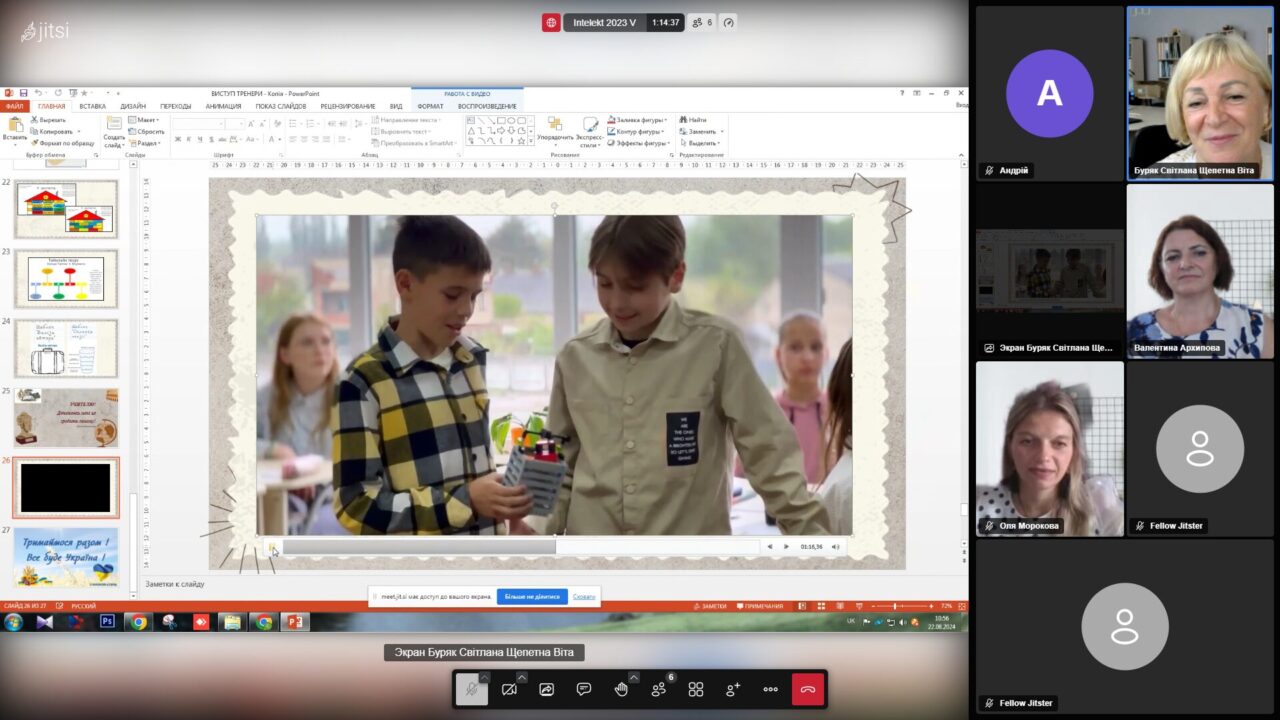Open the connection performance gauge icon
This screenshot has height=720, width=1280.
tap(729, 23)
